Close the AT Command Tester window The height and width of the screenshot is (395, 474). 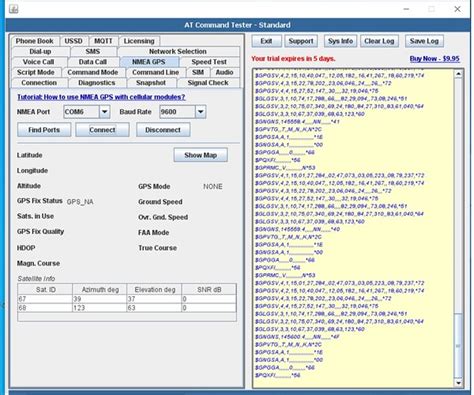pyautogui.click(x=457, y=9)
